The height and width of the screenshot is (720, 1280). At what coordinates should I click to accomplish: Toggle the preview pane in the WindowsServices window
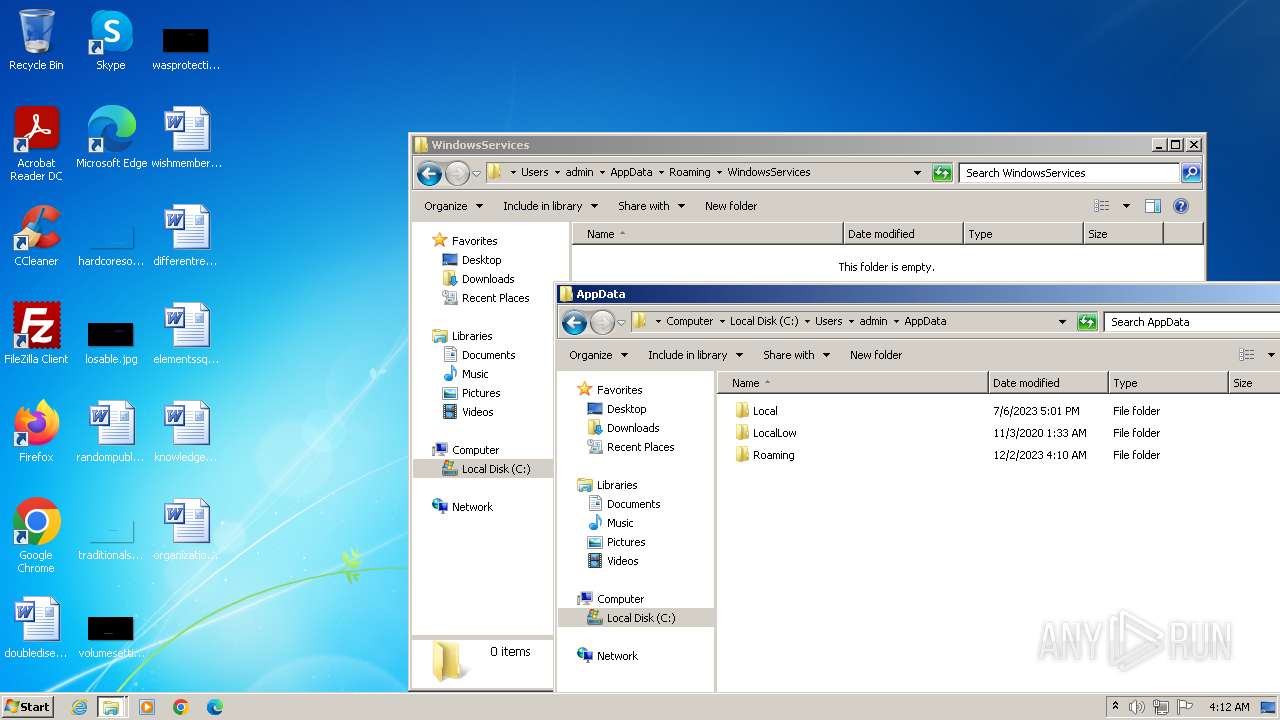click(x=1153, y=206)
